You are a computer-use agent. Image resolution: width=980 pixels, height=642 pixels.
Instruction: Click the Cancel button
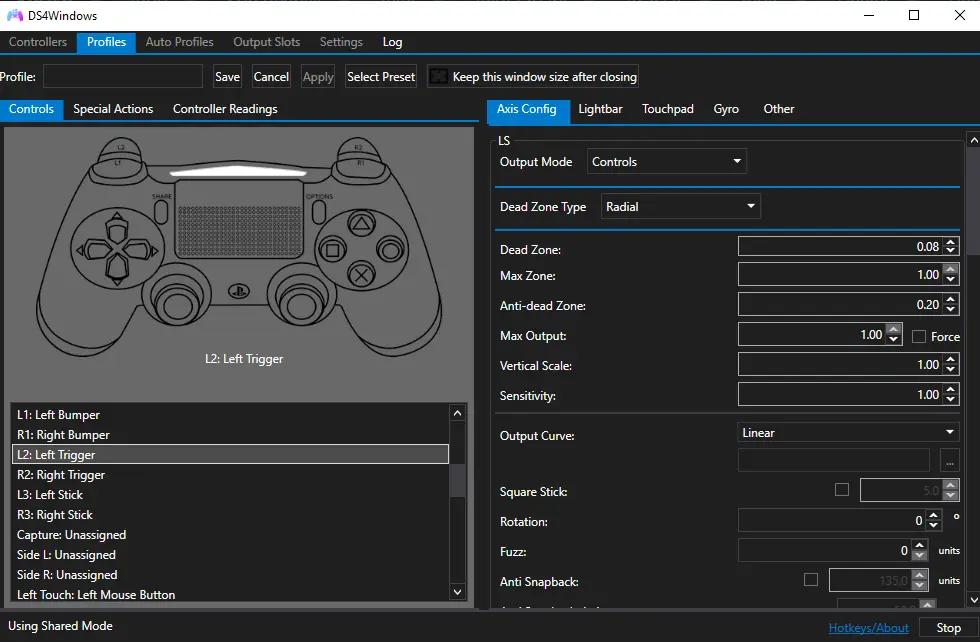[x=271, y=76]
